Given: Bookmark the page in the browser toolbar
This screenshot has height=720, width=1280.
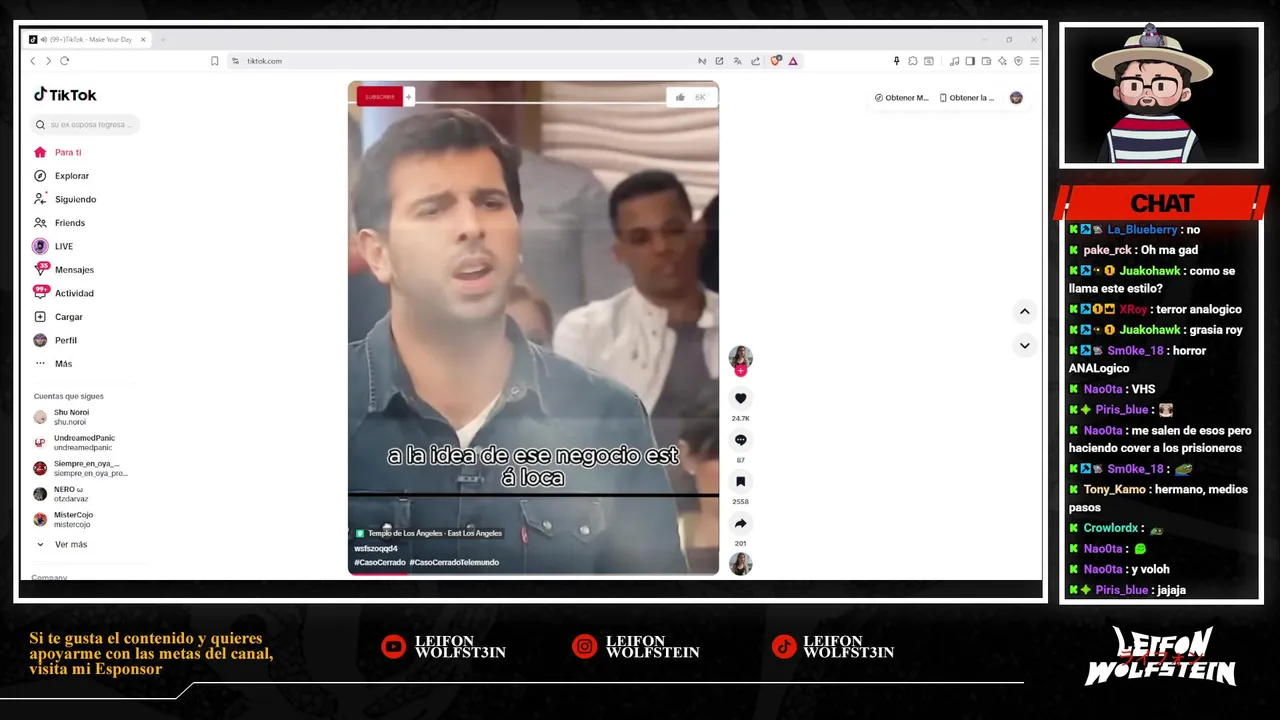Looking at the screenshot, I should coord(214,61).
